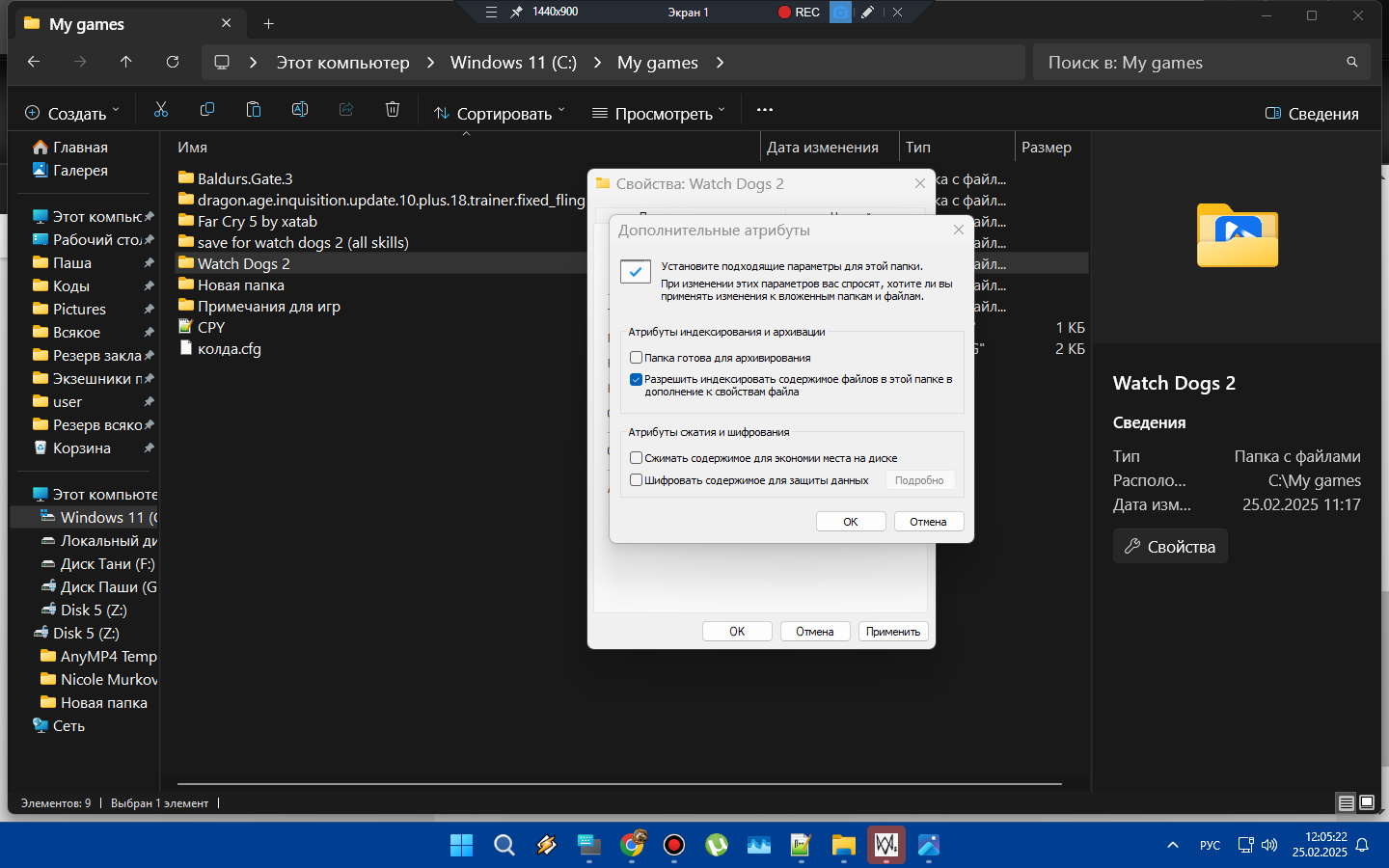Open the Windows Start menu
Screen dimensions: 1389x868
click(x=462, y=846)
